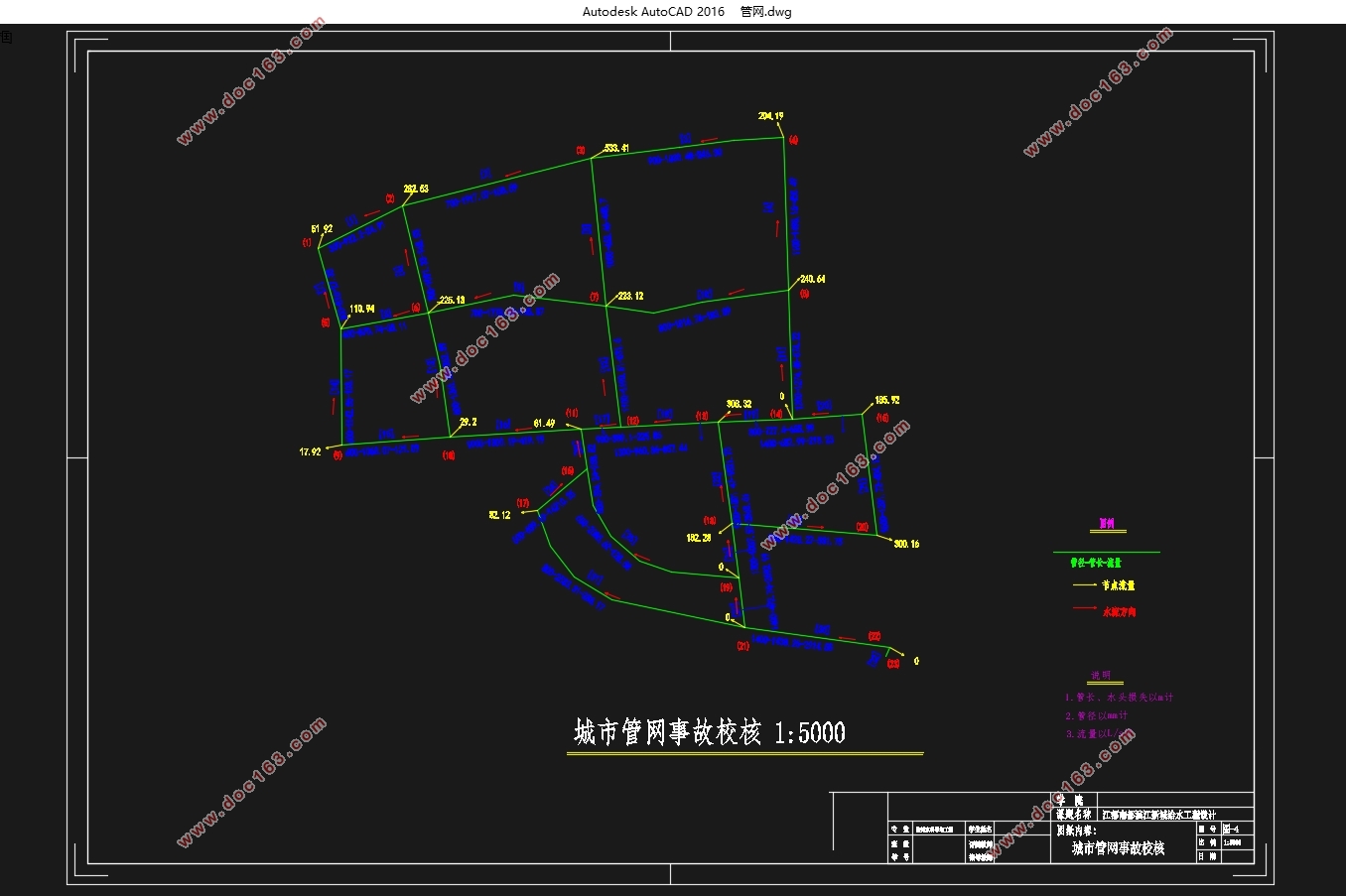Click the red node number (21)
The image size is (1346, 896).
point(743,646)
